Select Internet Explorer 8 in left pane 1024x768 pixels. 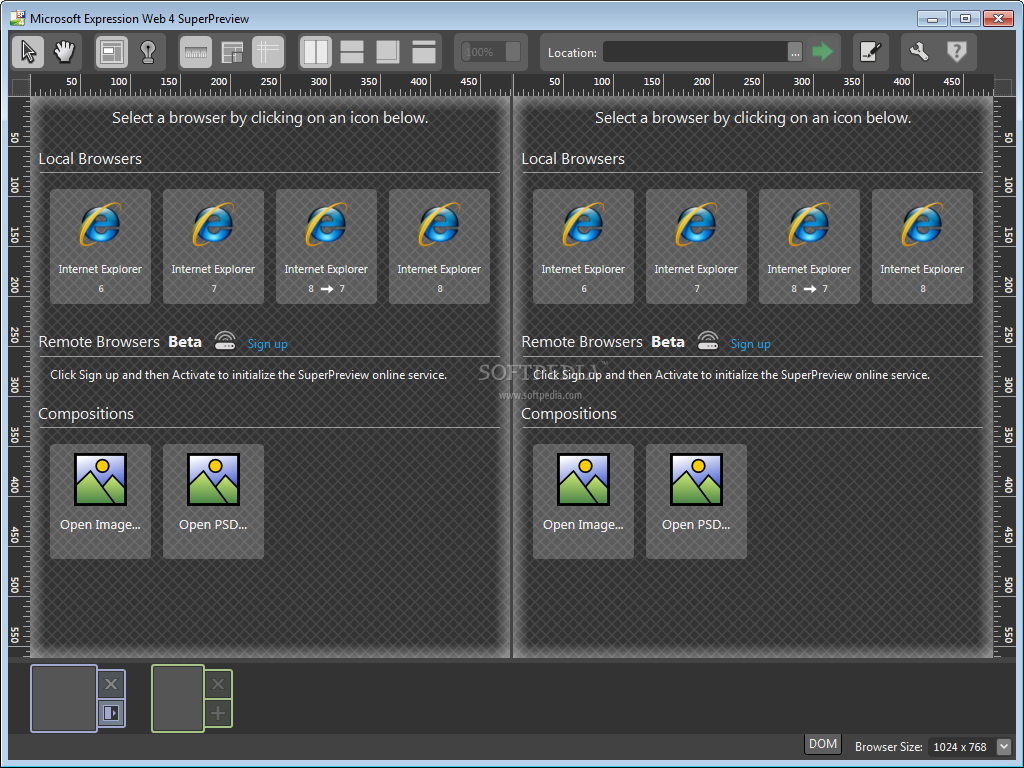click(x=440, y=247)
